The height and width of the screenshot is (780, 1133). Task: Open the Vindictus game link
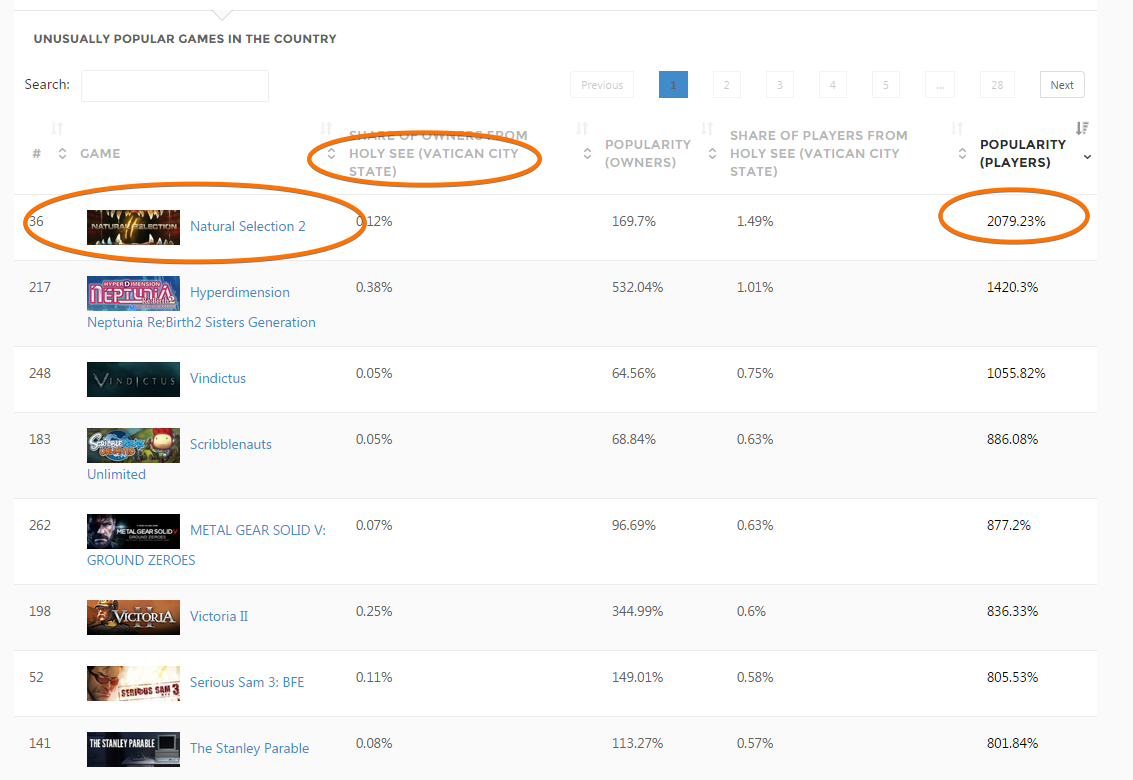click(x=217, y=378)
